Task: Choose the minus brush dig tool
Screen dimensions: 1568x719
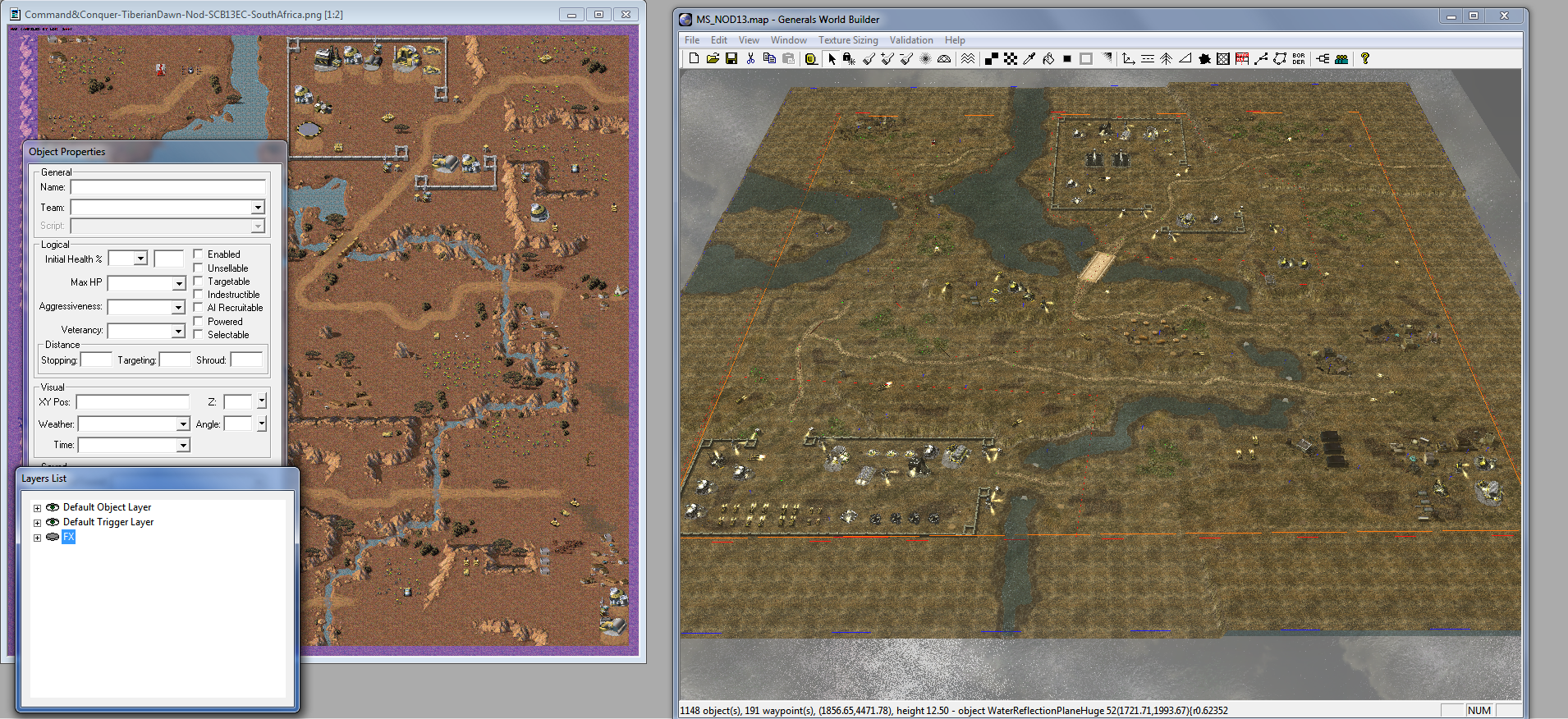Action: tap(906, 58)
